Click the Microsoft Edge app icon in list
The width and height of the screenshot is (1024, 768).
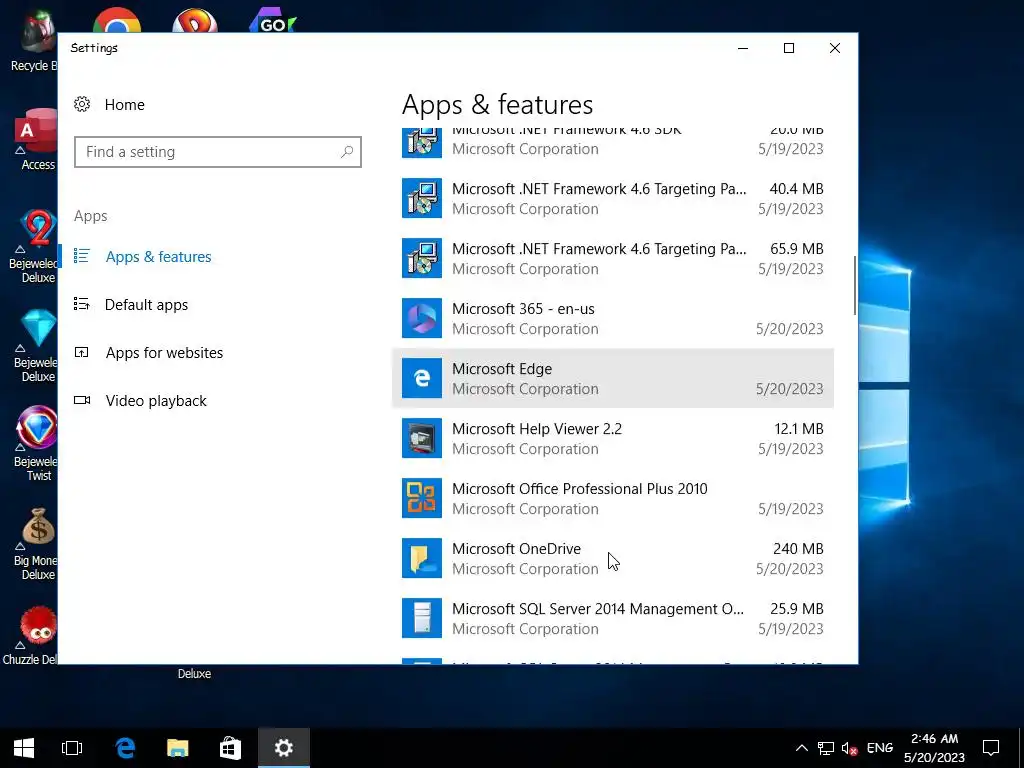click(421, 378)
